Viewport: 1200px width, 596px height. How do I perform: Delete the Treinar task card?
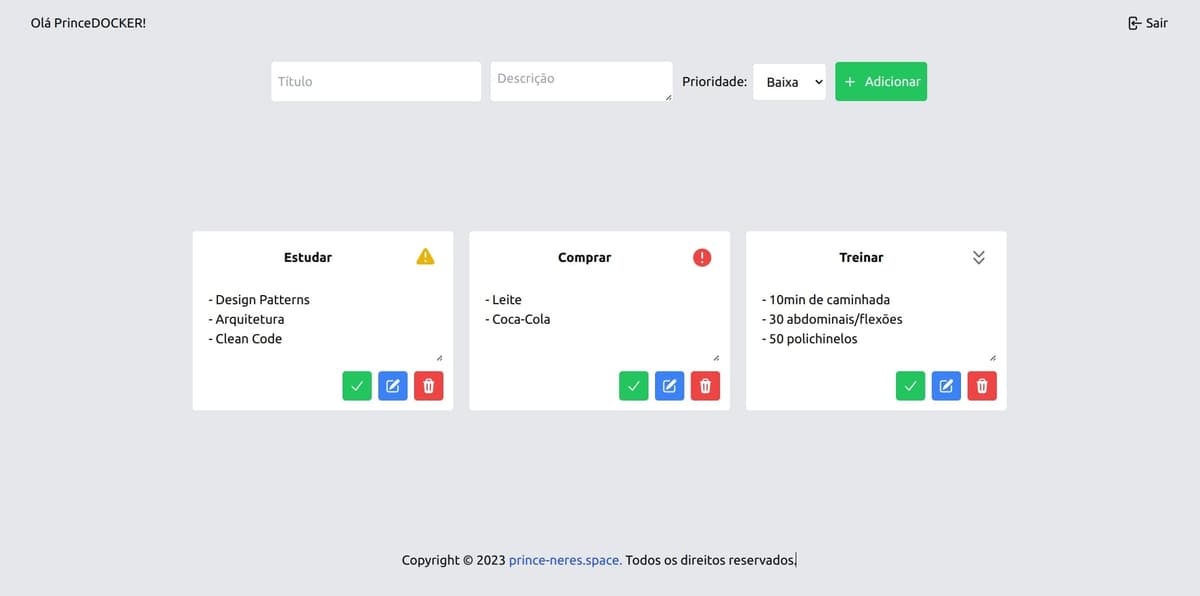click(x=982, y=386)
